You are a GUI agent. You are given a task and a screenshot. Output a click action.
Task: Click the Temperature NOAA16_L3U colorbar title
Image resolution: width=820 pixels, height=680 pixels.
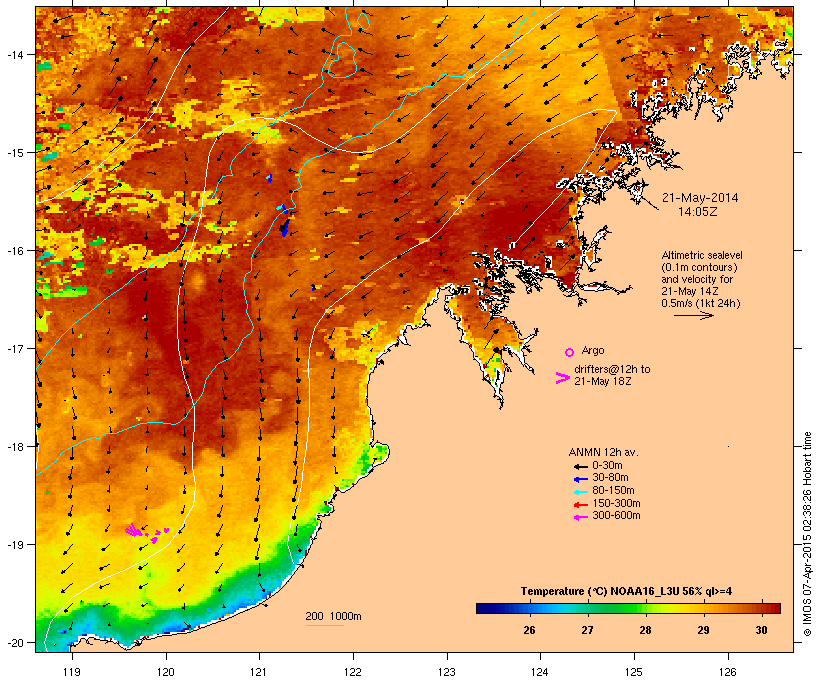[626, 591]
